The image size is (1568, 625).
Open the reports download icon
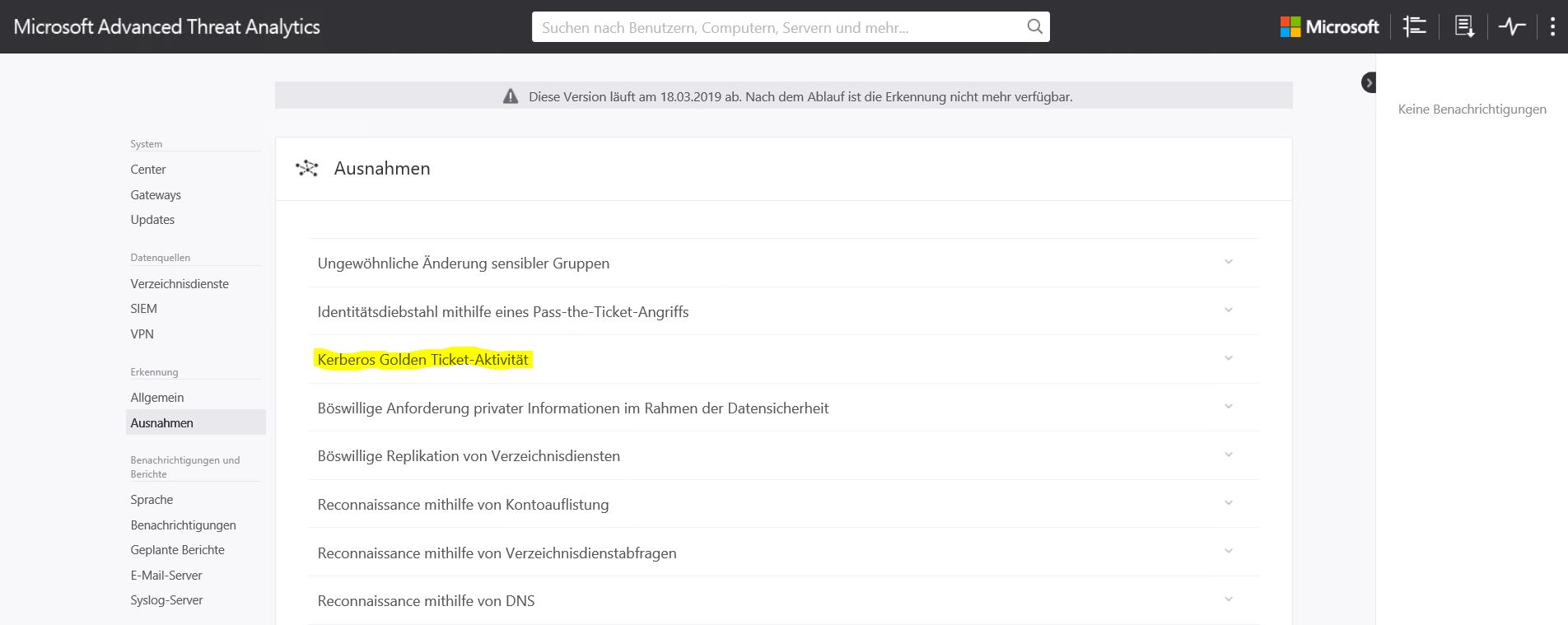(1464, 26)
